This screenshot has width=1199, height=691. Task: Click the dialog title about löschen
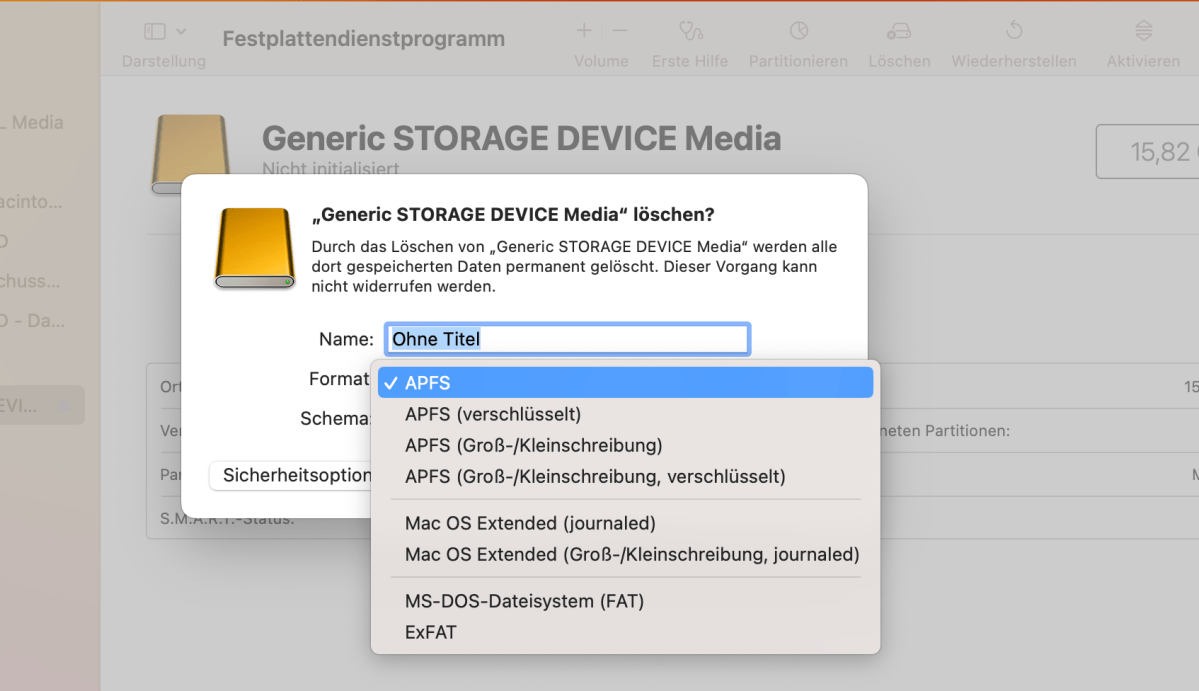(x=513, y=215)
